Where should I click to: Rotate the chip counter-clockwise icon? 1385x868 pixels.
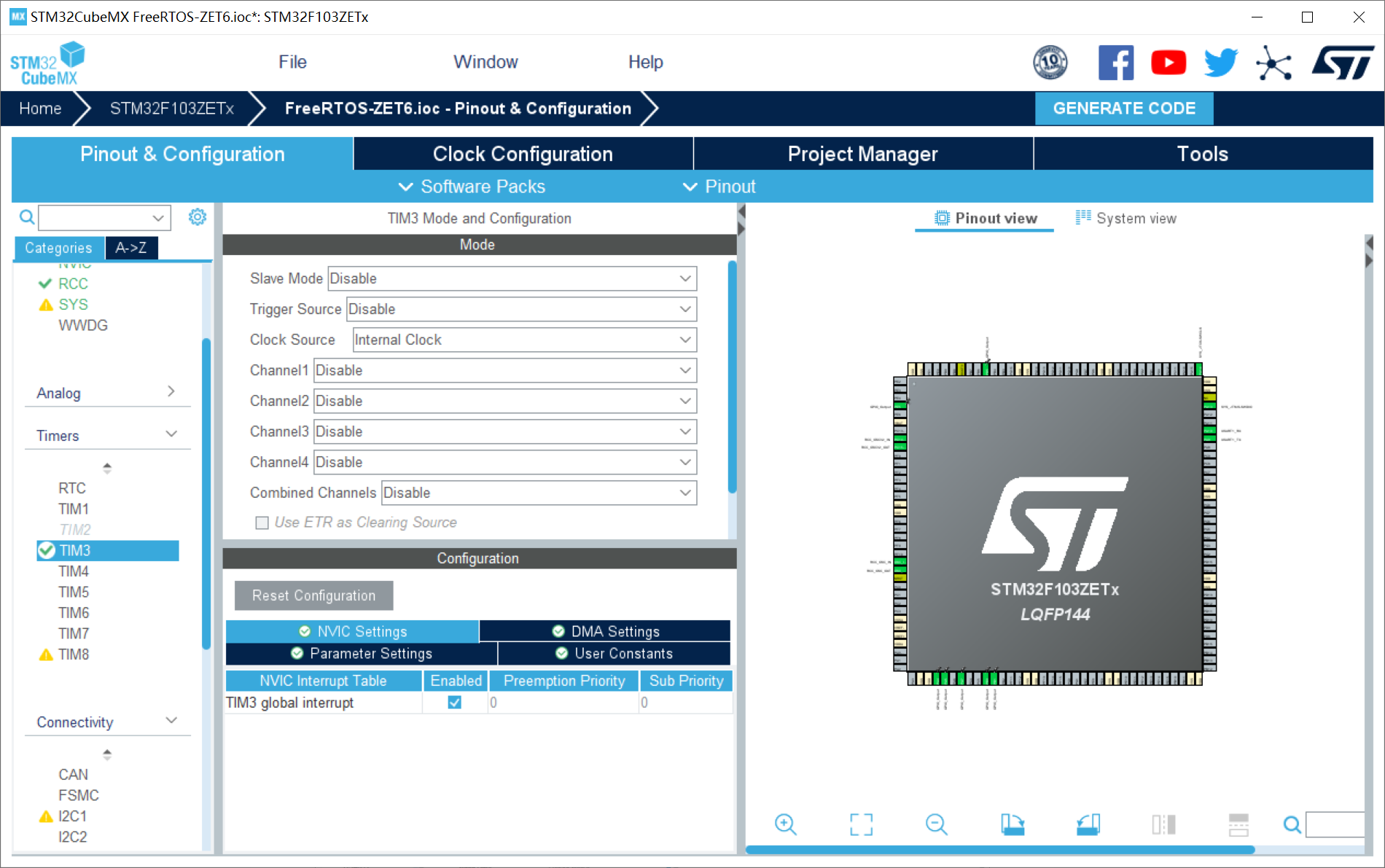[1088, 824]
